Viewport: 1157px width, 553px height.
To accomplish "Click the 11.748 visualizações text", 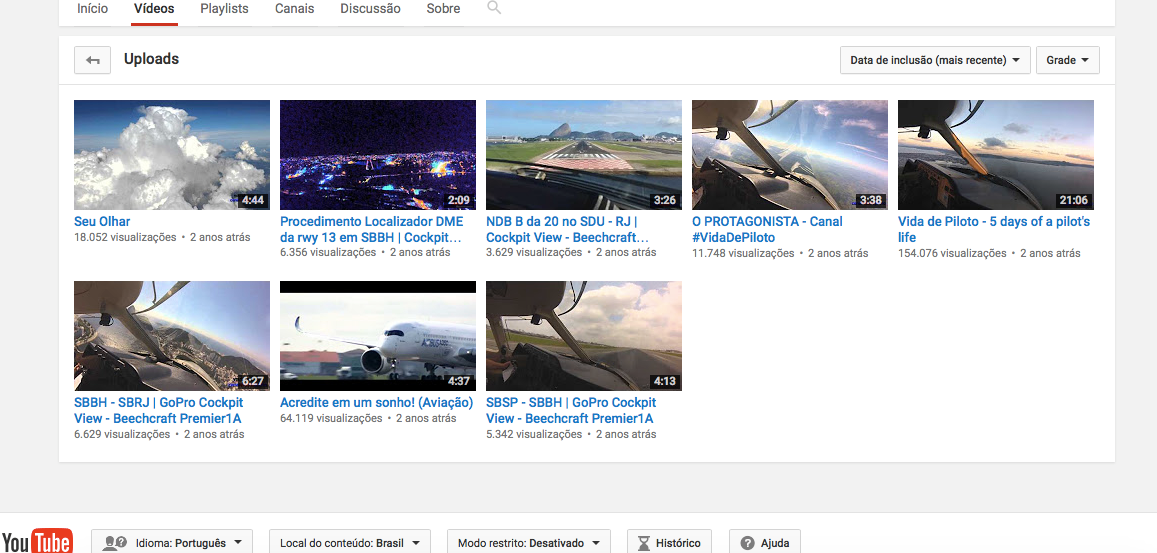I will click(x=743, y=253).
